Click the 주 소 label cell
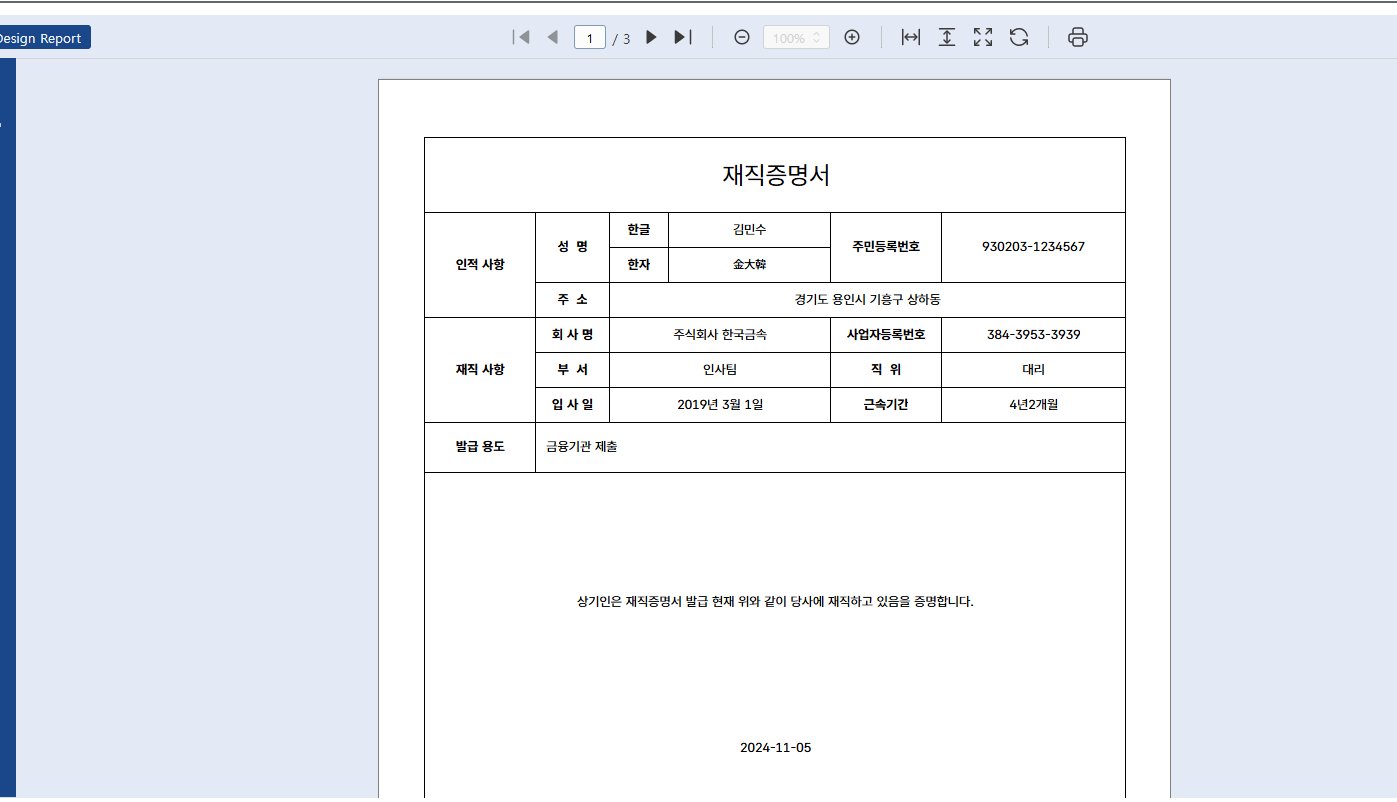 [573, 300]
